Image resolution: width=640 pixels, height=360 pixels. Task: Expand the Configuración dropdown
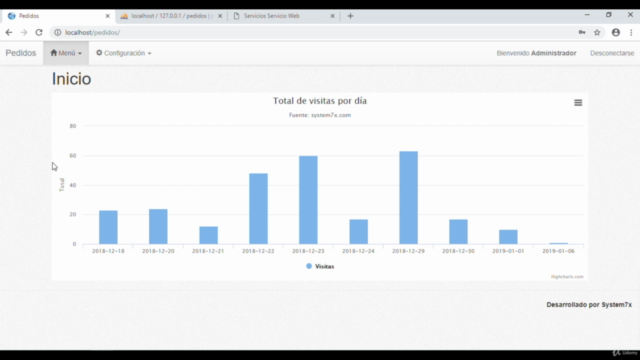[x=123, y=53]
